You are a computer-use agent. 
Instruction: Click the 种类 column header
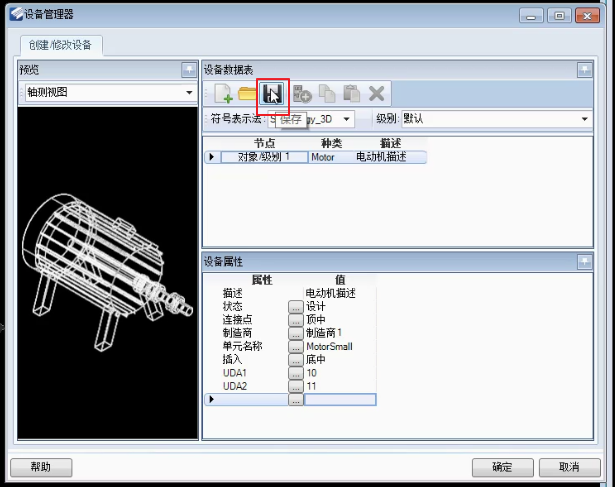coord(331,144)
